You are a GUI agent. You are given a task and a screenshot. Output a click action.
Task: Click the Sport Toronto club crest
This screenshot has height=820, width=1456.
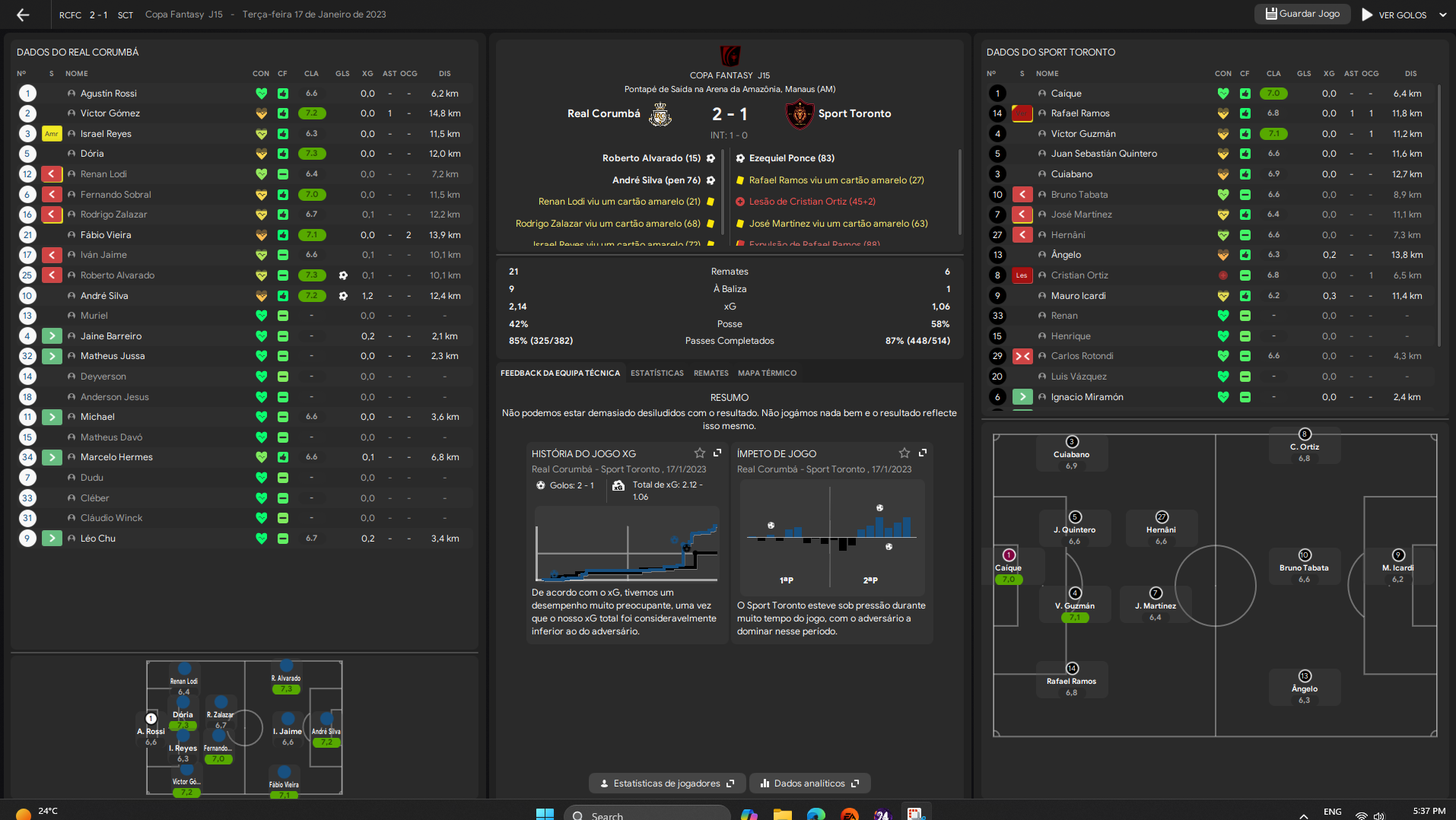[x=799, y=114]
